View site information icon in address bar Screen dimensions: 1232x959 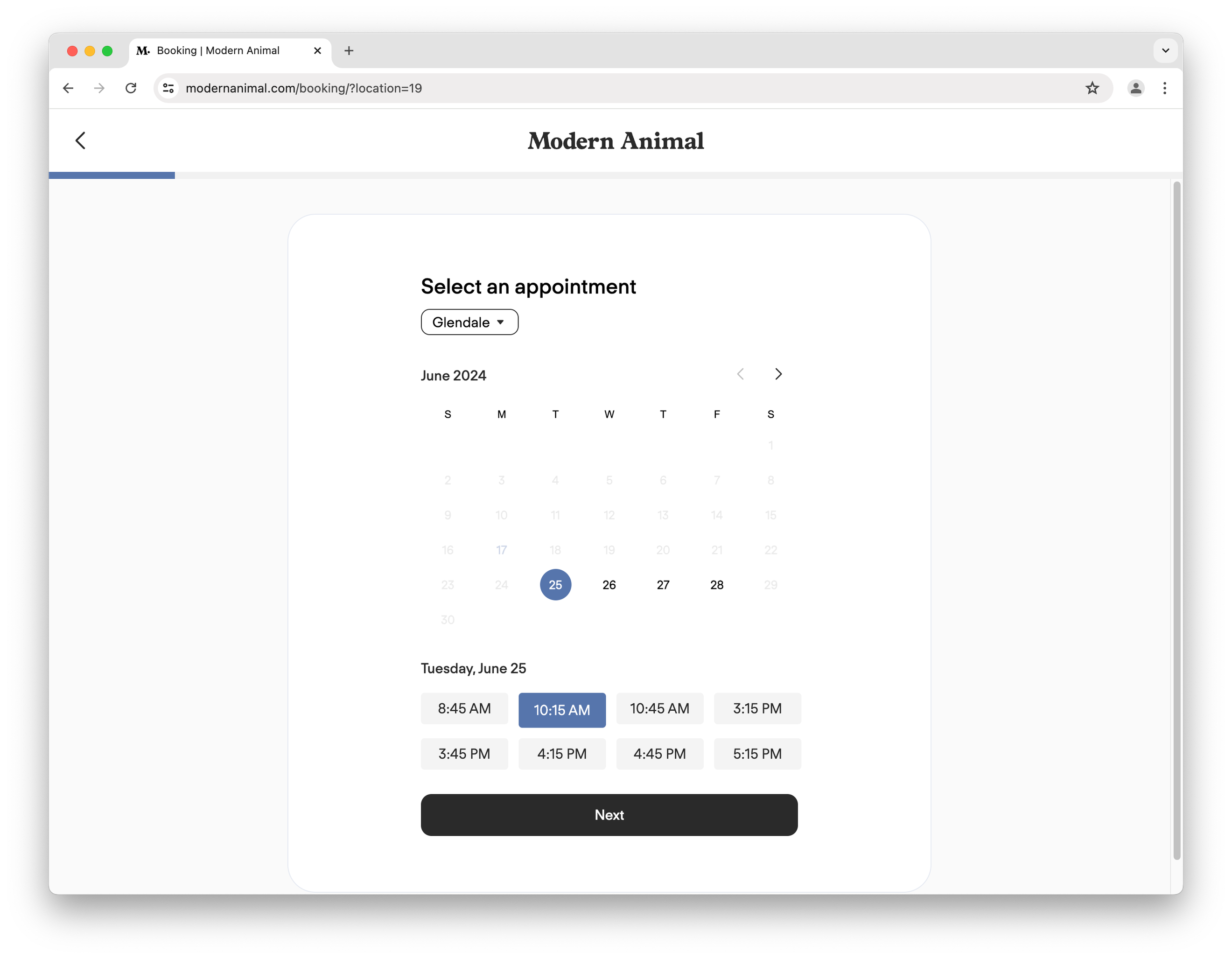(x=168, y=88)
